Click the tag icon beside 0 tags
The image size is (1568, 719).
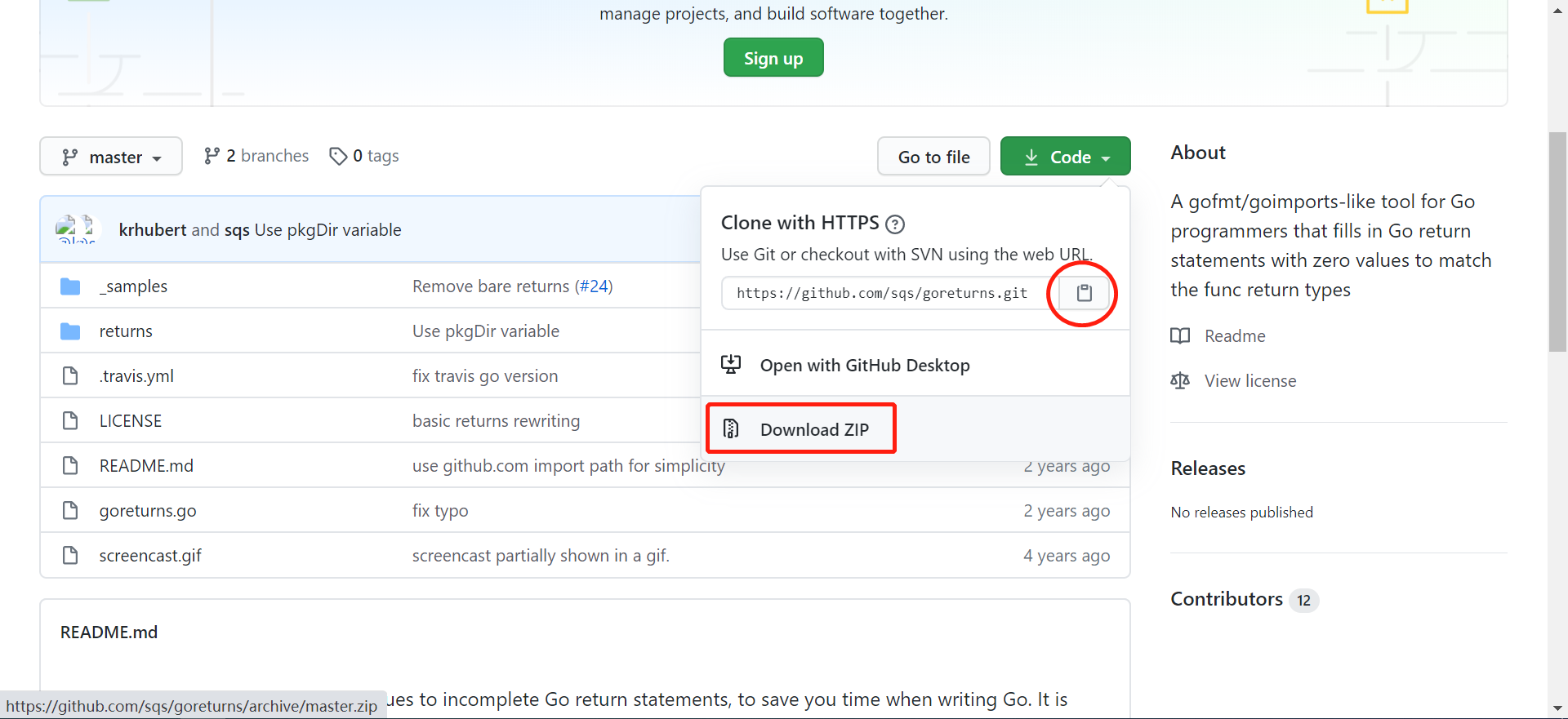click(x=338, y=156)
